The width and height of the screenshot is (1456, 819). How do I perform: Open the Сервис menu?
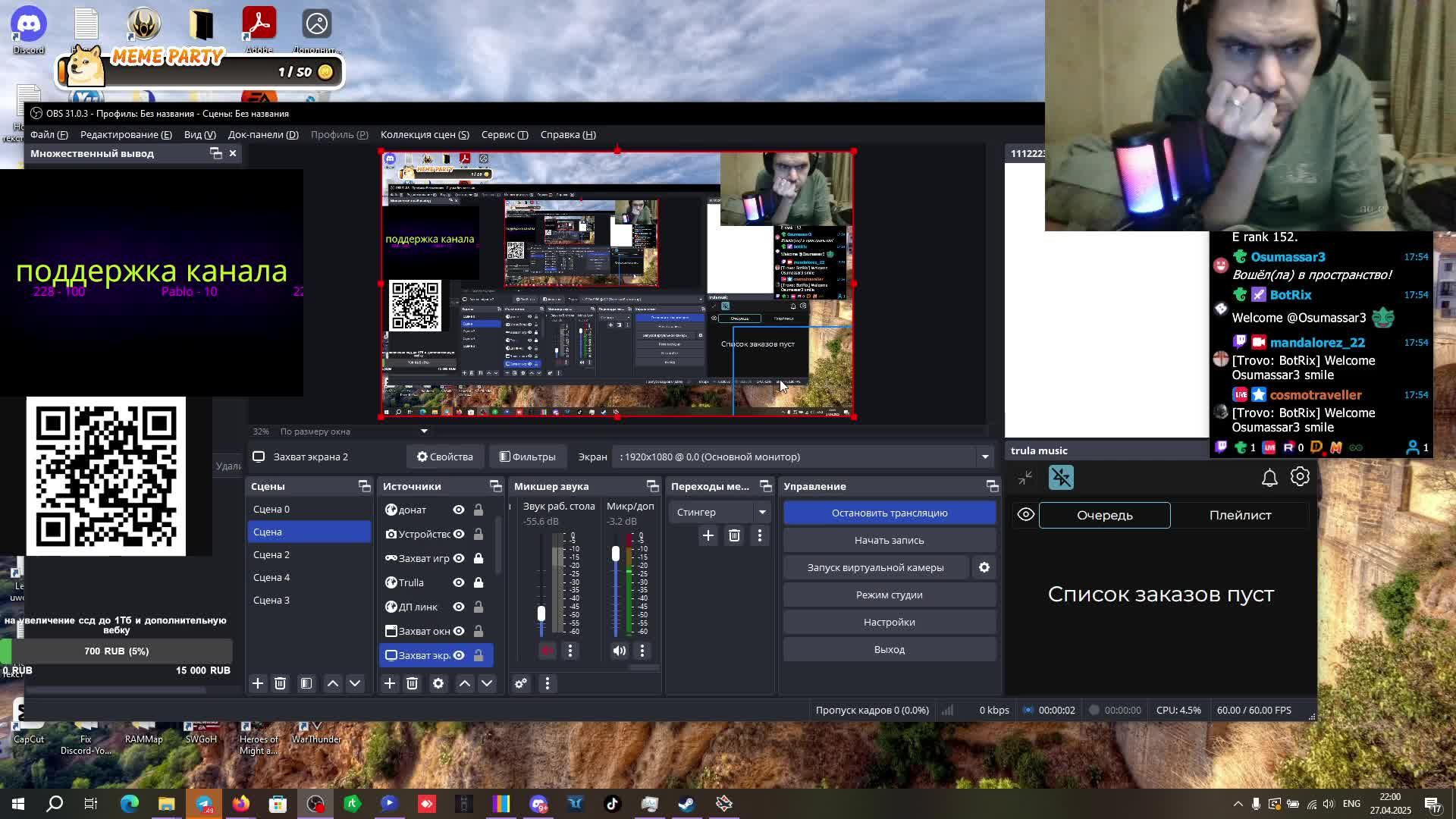(x=504, y=135)
